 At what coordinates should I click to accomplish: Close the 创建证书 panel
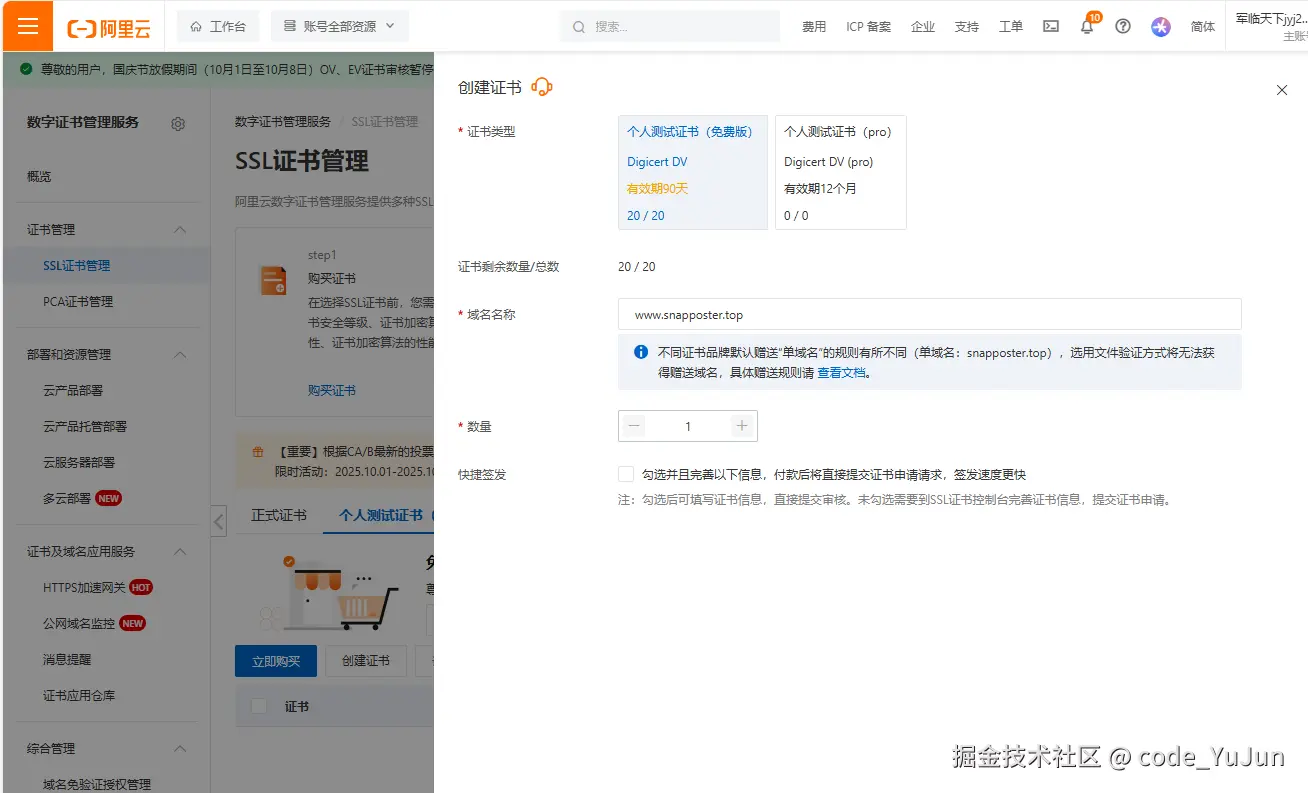1282,90
